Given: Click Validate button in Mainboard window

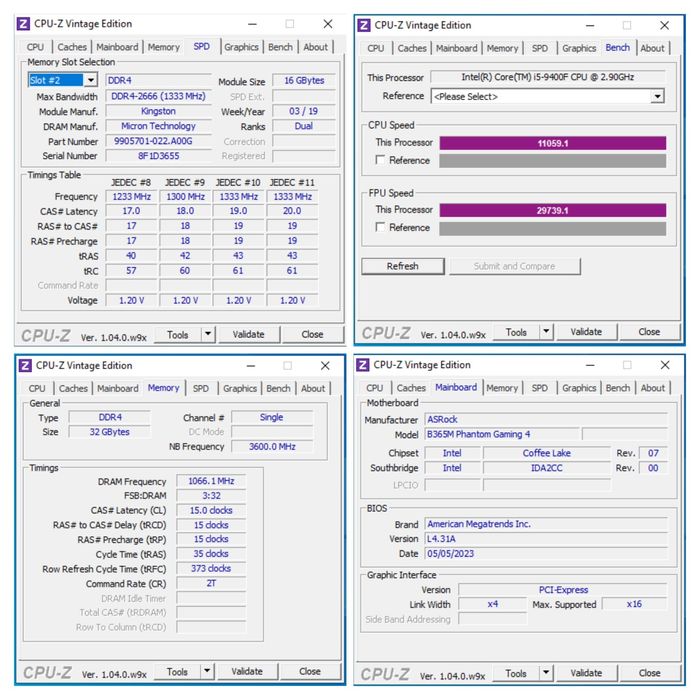Looking at the screenshot, I should point(586,673).
